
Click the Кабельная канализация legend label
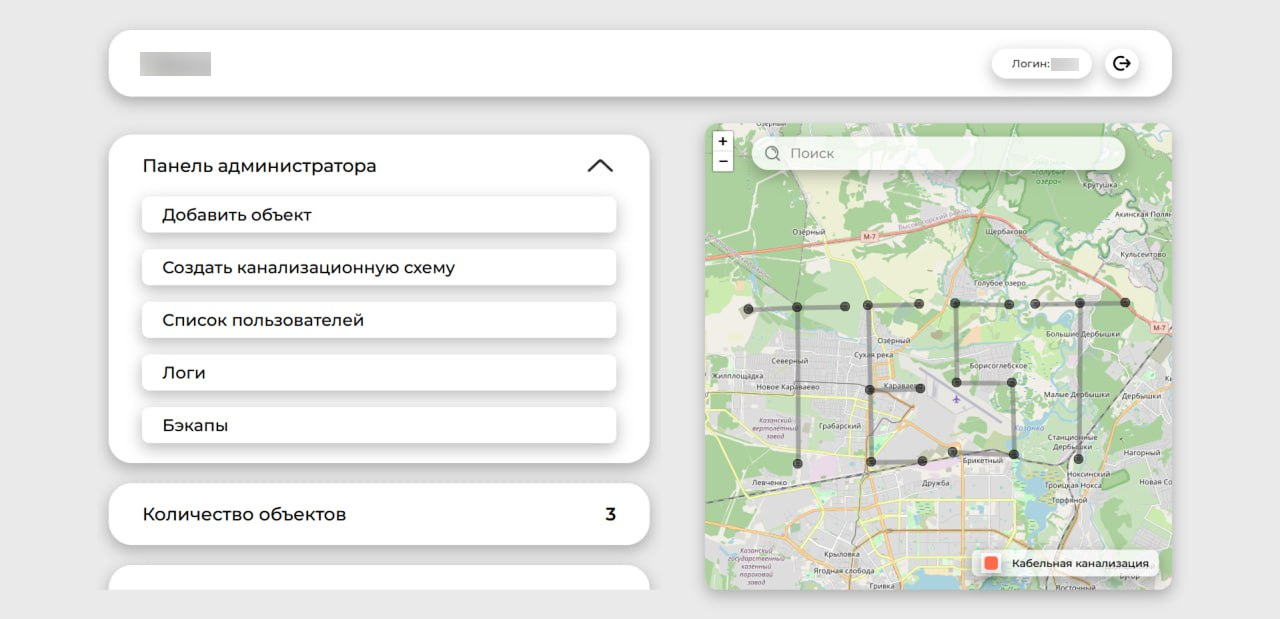(1080, 564)
